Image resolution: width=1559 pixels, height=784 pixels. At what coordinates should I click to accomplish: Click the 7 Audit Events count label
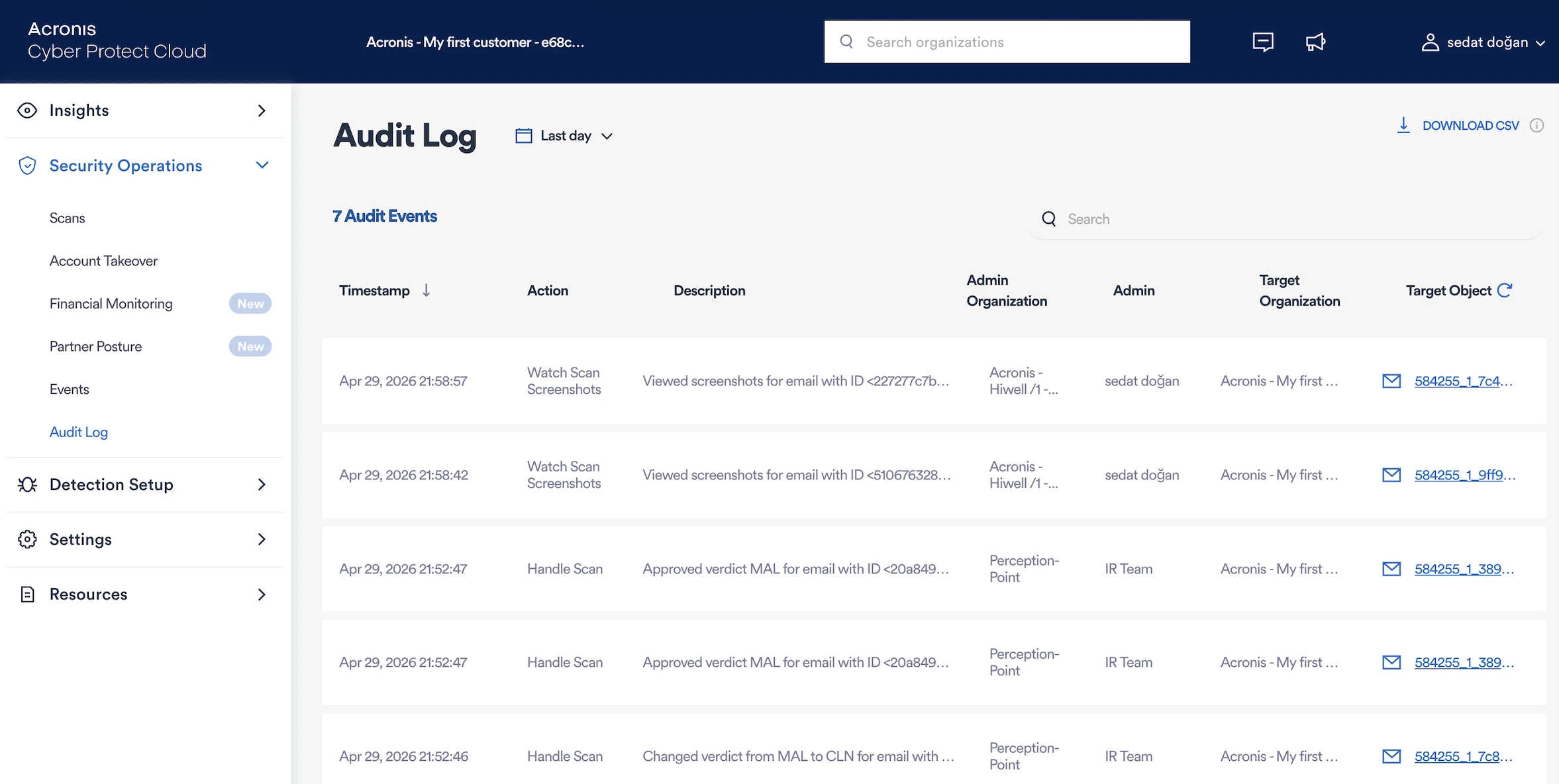coord(385,216)
